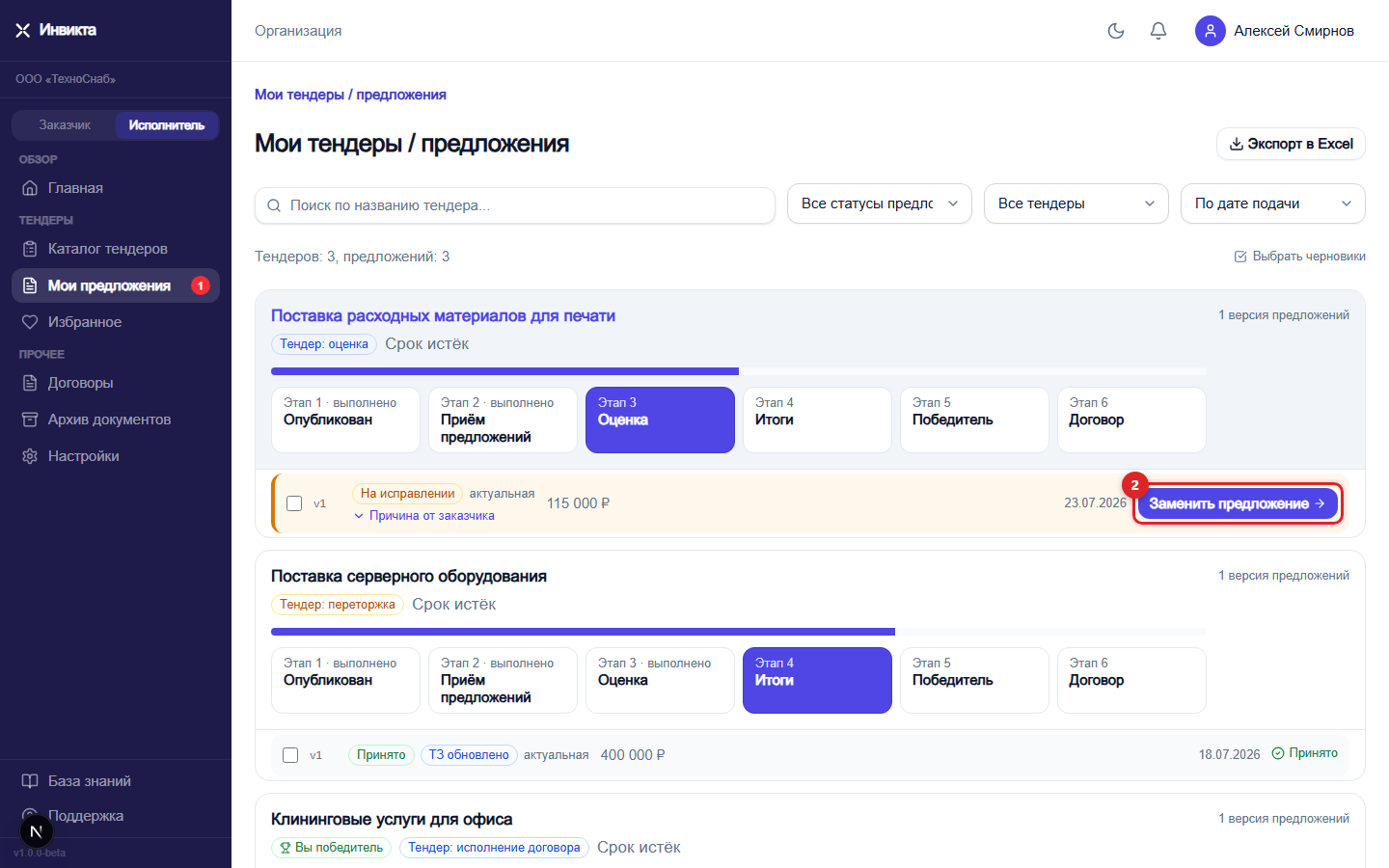Open Договоры in the sidebar

coord(116,383)
